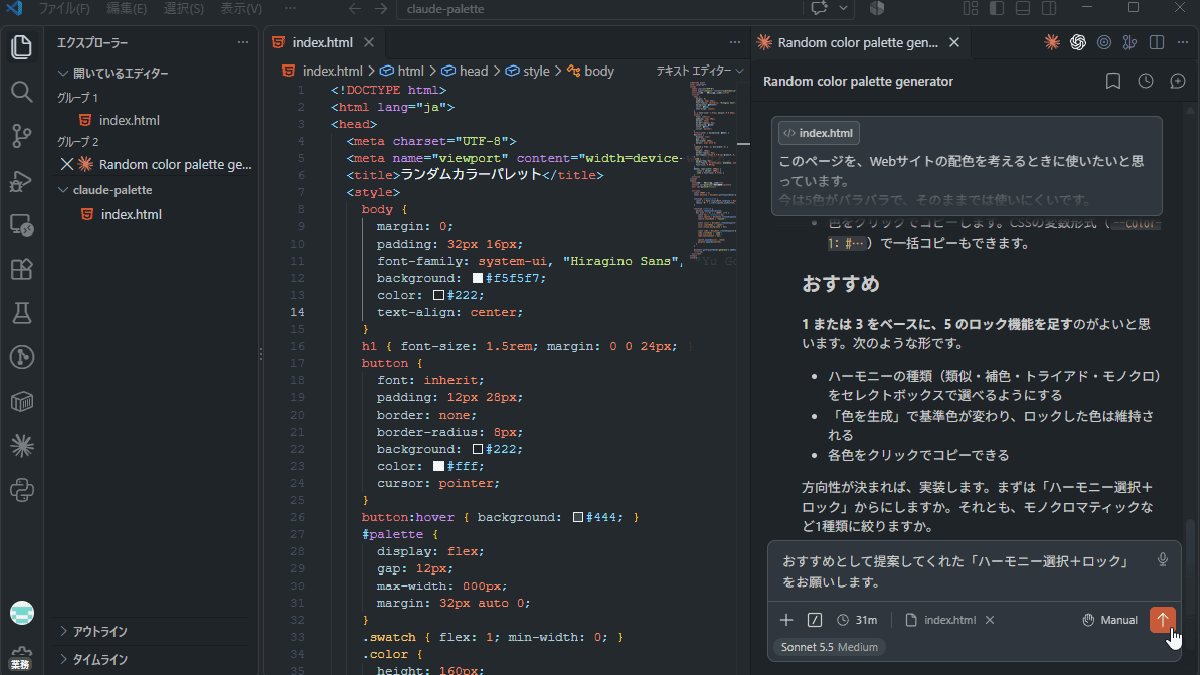Click the ChatGPT icon in the editor toolbar
The width and height of the screenshot is (1200, 675).
pos(1078,42)
